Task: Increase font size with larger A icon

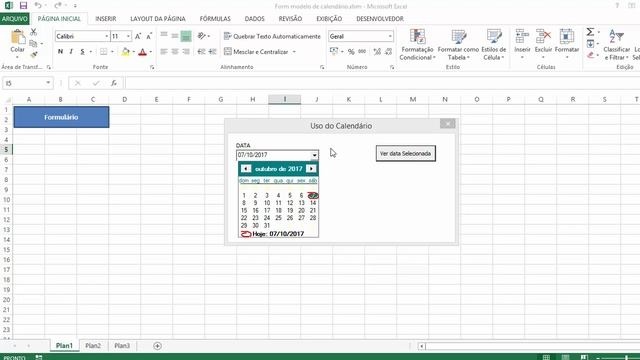Action: [138, 36]
